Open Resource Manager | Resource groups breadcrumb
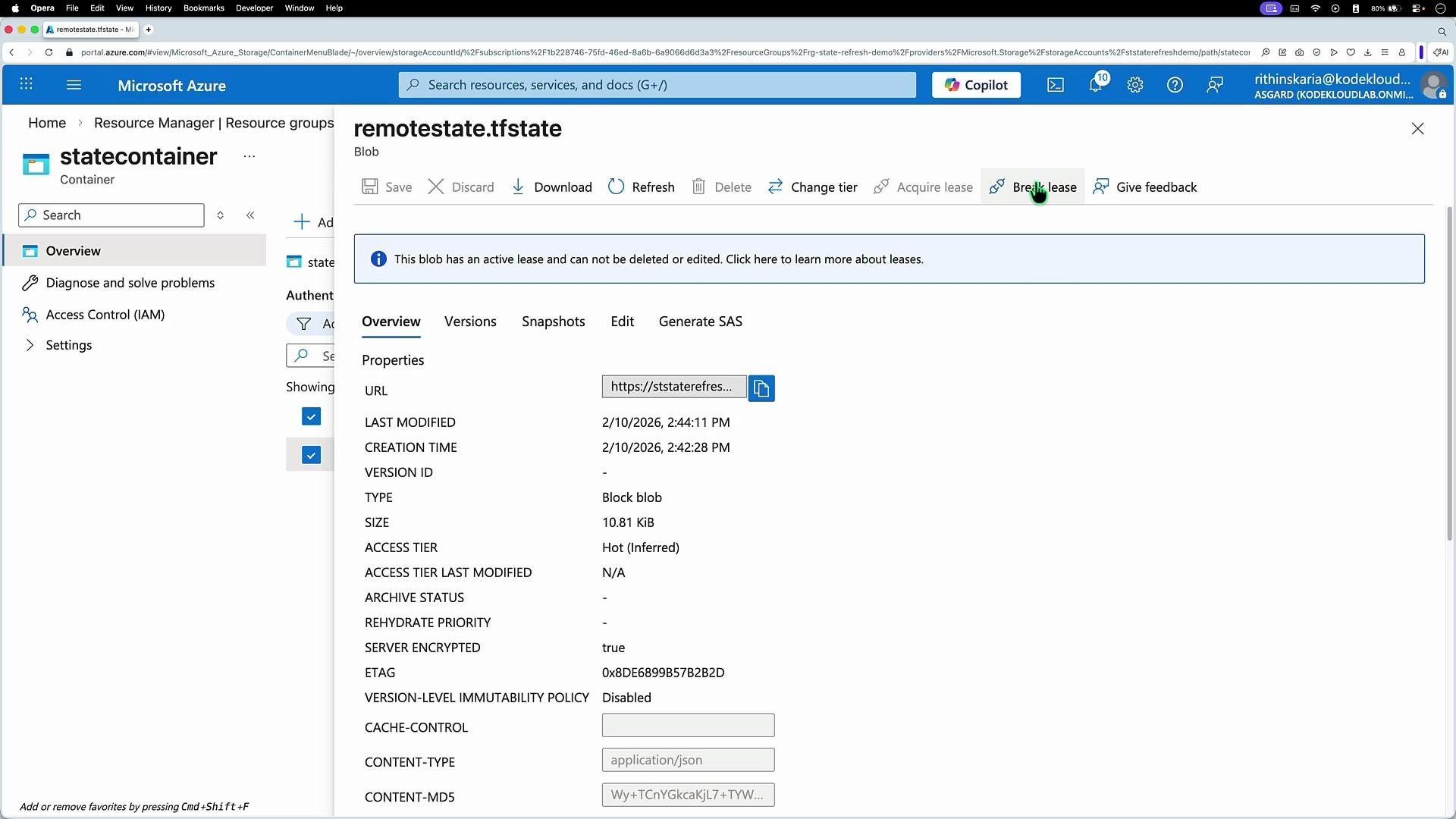The width and height of the screenshot is (1456, 819). (214, 123)
